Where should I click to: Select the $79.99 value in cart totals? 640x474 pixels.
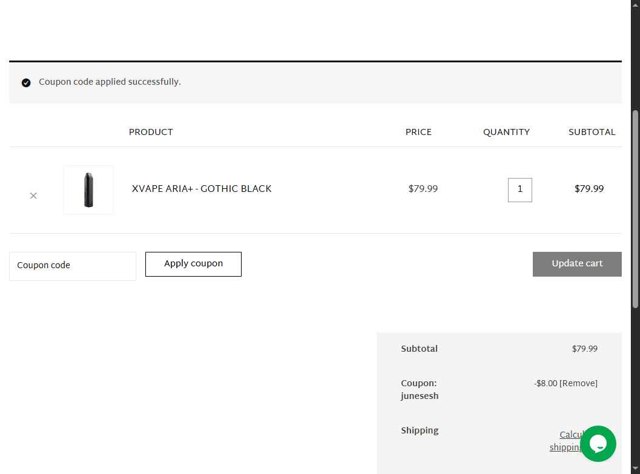pos(584,349)
